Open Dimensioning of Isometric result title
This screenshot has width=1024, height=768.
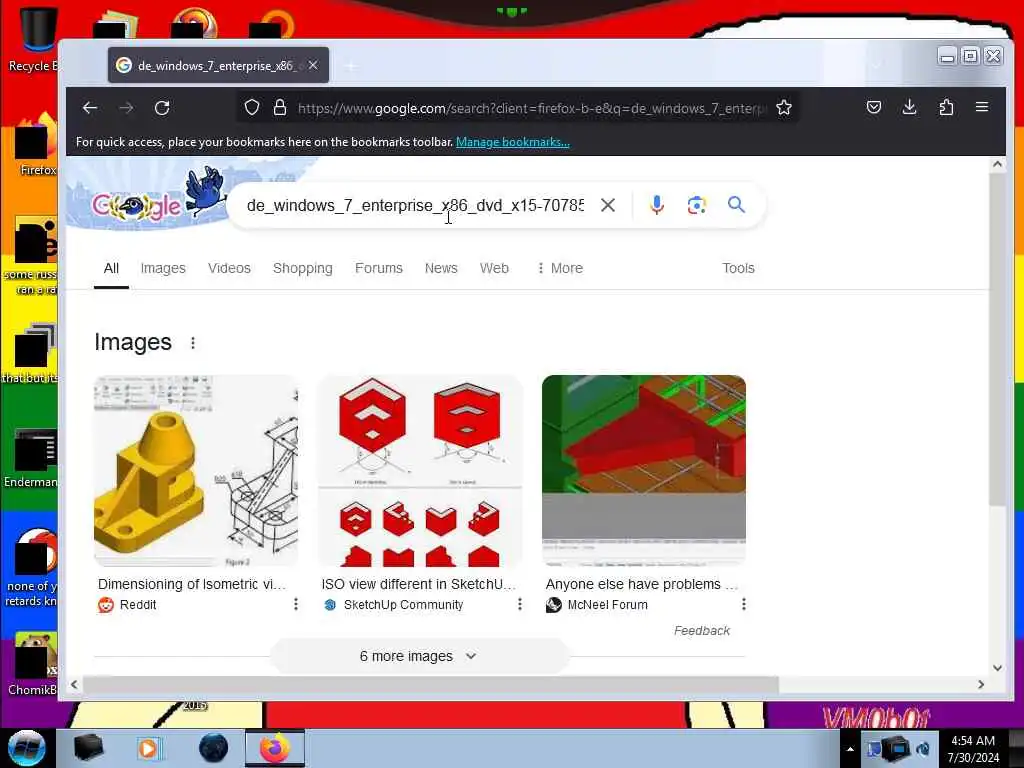click(192, 584)
